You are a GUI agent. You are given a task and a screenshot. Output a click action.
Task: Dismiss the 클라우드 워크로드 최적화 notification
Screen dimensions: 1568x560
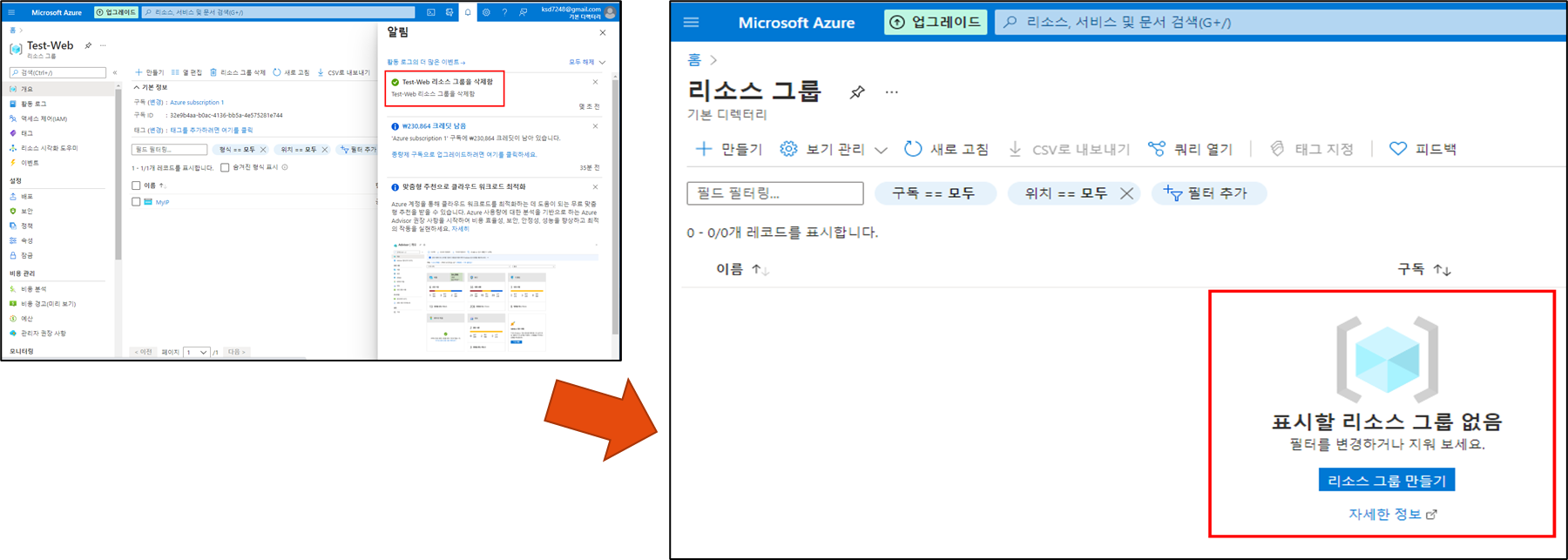pyautogui.click(x=595, y=186)
